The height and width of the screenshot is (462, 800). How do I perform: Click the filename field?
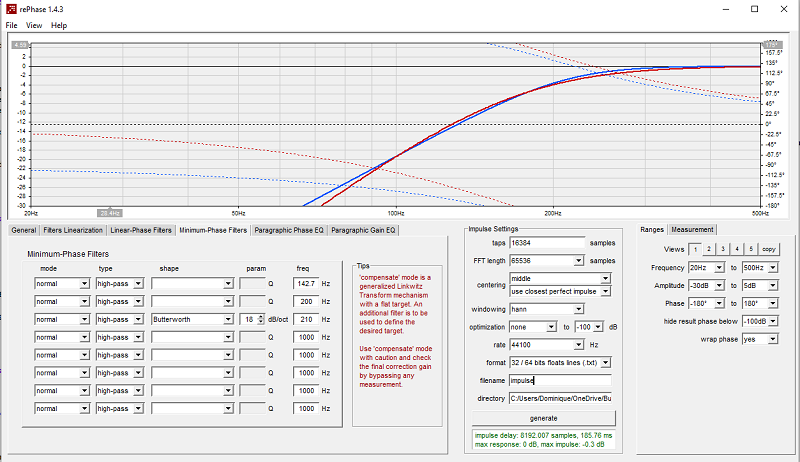coord(560,380)
